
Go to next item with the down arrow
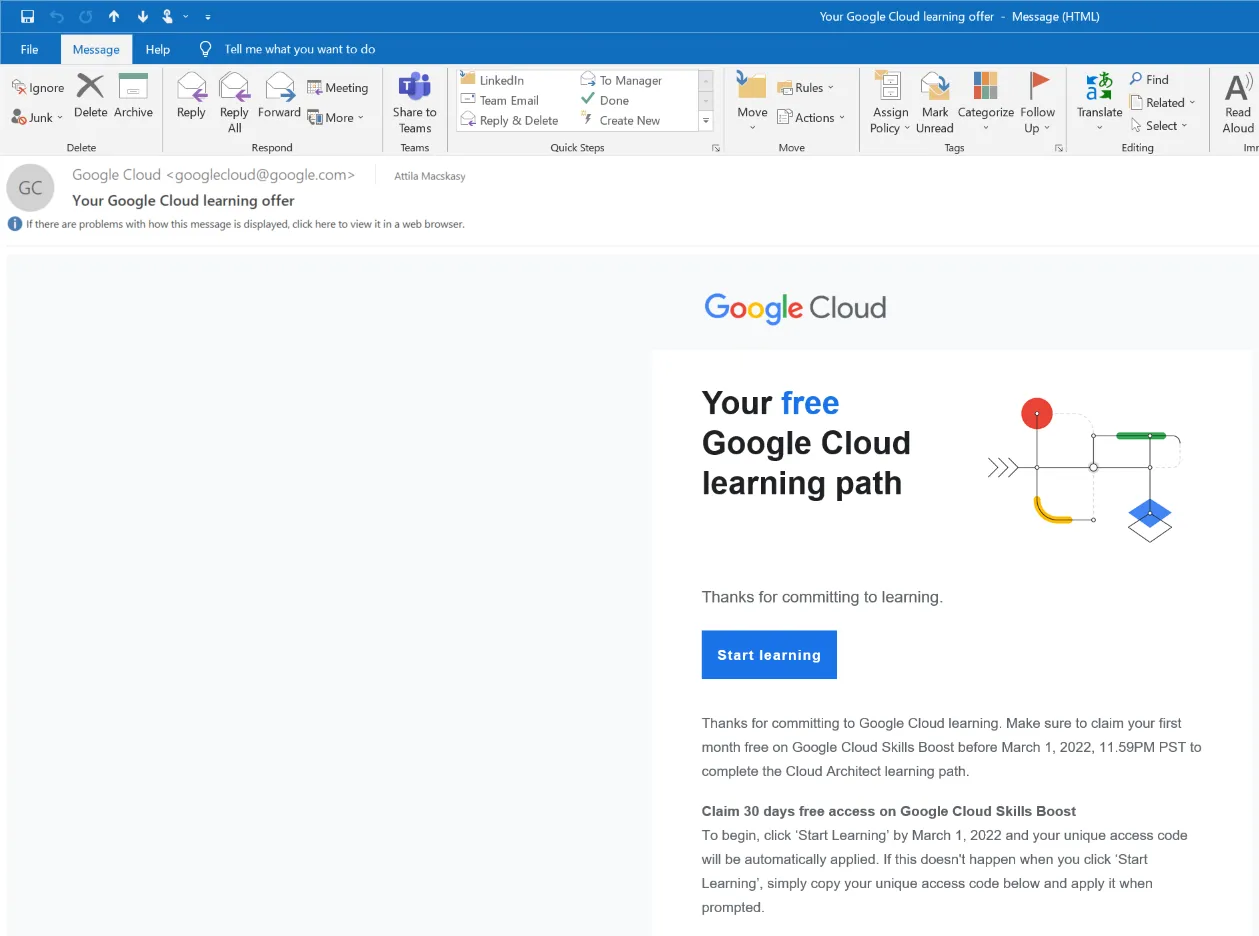click(143, 17)
